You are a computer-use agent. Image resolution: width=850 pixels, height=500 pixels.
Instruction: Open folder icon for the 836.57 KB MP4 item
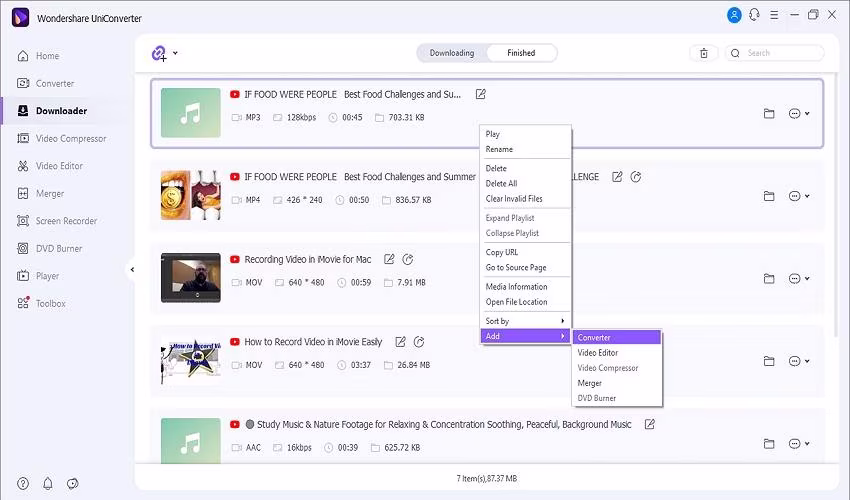pos(769,196)
